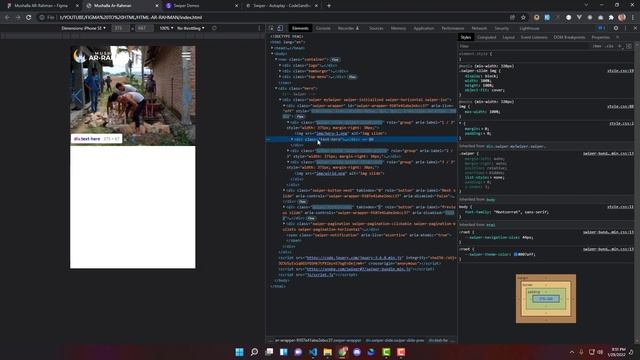Viewport: 640px width, 360px height.
Task: Toggle the device toolbar icon
Action: [280, 28]
